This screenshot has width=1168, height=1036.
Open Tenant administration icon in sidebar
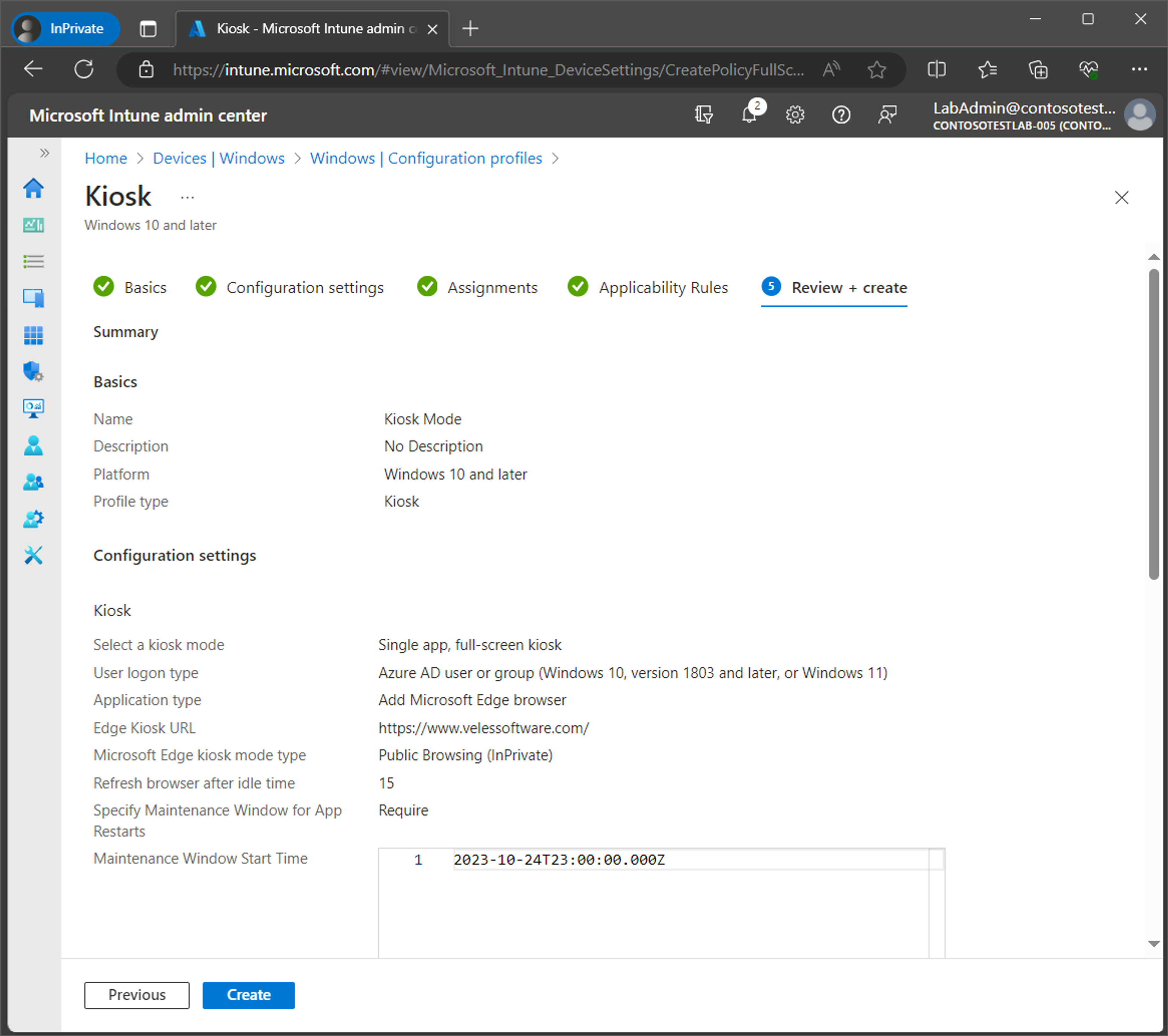[33, 518]
